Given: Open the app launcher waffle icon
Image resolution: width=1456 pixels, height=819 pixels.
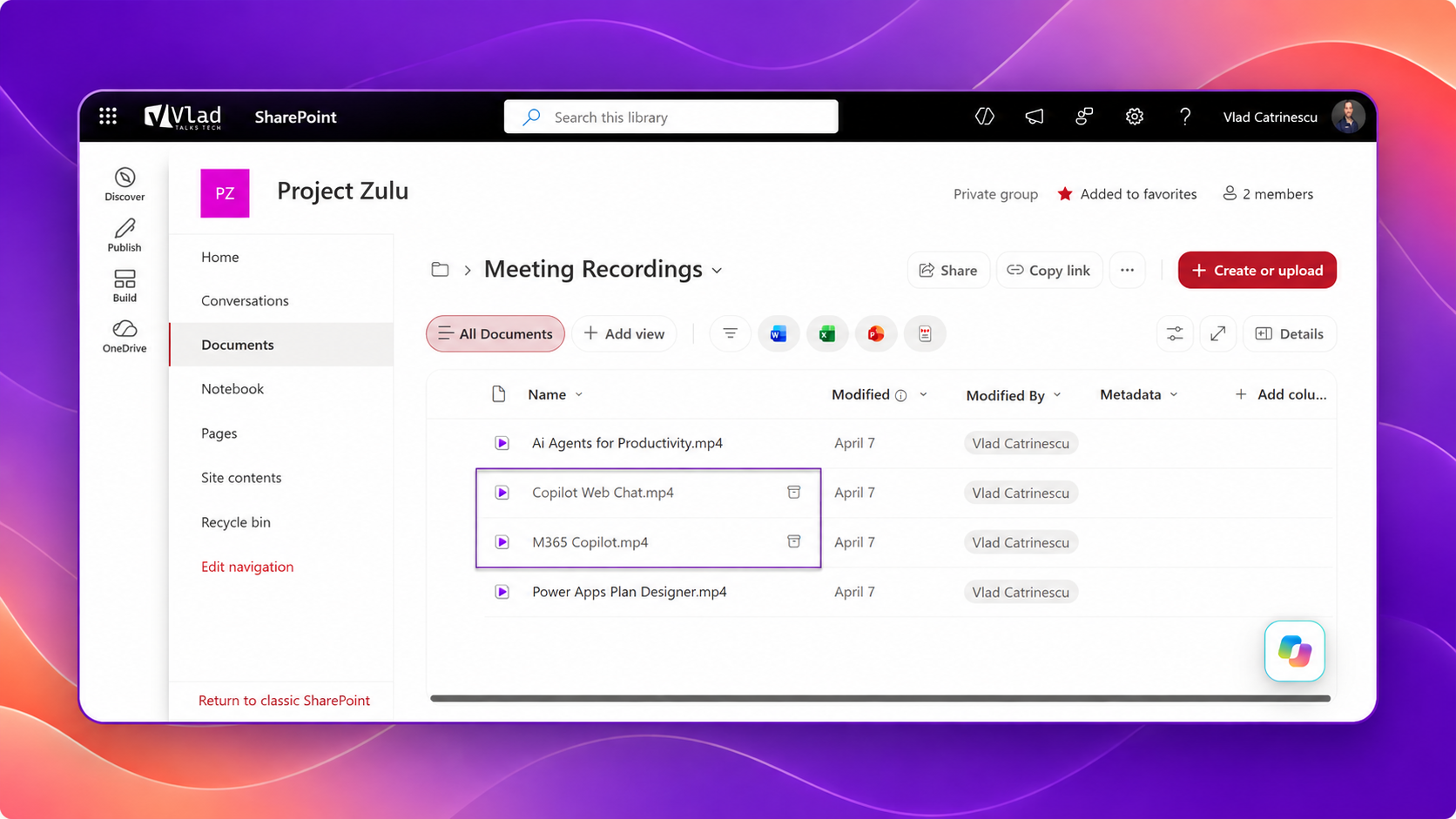Looking at the screenshot, I should point(108,117).
